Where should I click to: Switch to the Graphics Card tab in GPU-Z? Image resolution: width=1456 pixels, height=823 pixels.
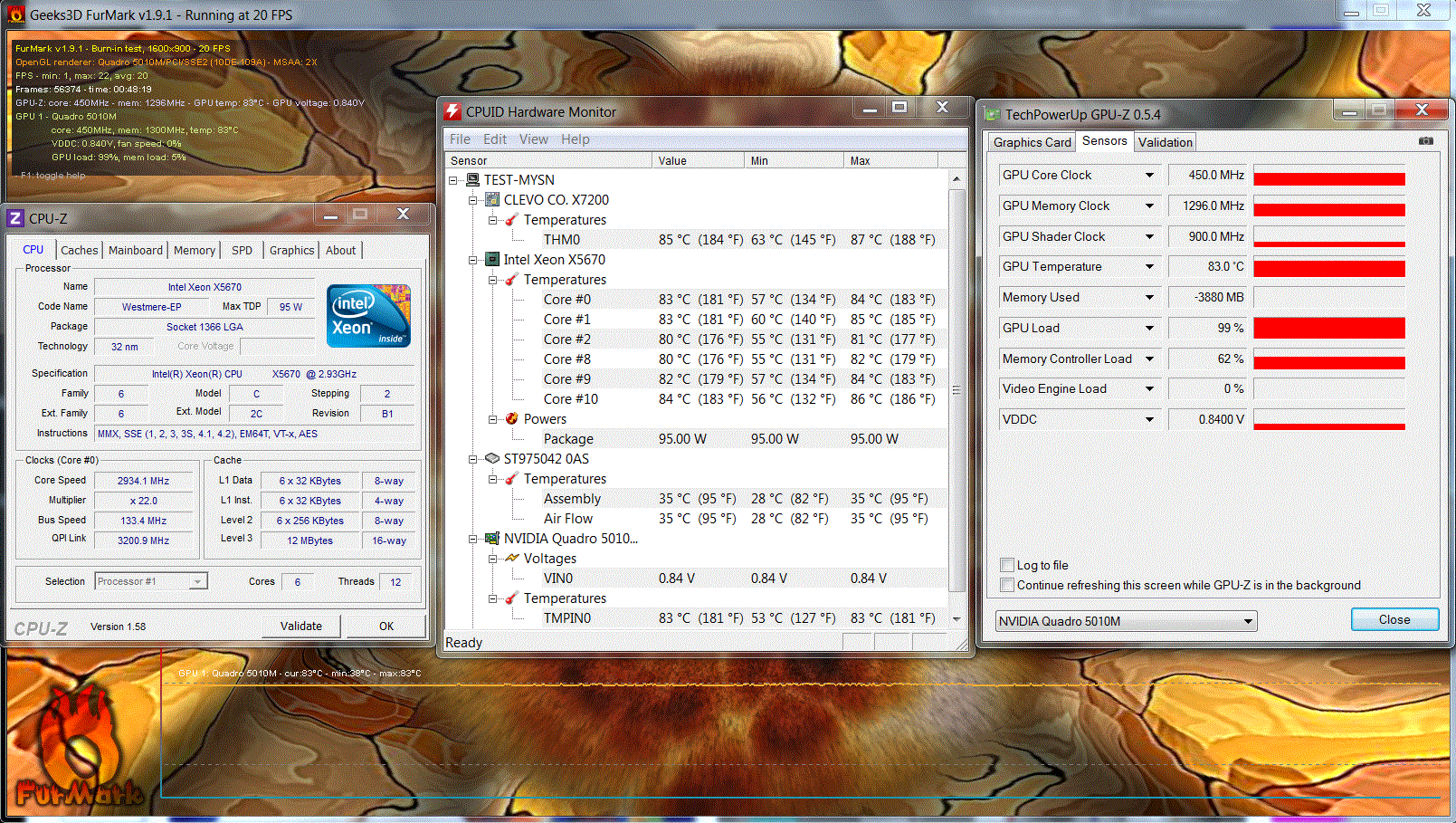click(x=1032, y=142)
